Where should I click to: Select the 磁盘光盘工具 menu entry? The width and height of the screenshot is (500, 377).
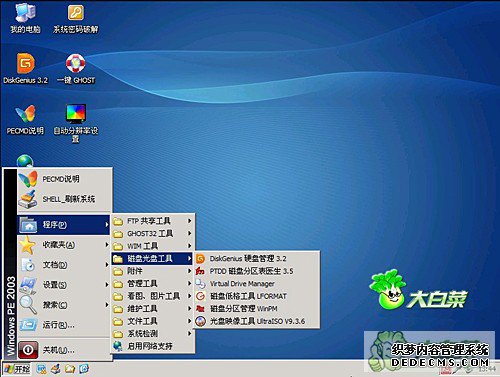tap(152, 259)
